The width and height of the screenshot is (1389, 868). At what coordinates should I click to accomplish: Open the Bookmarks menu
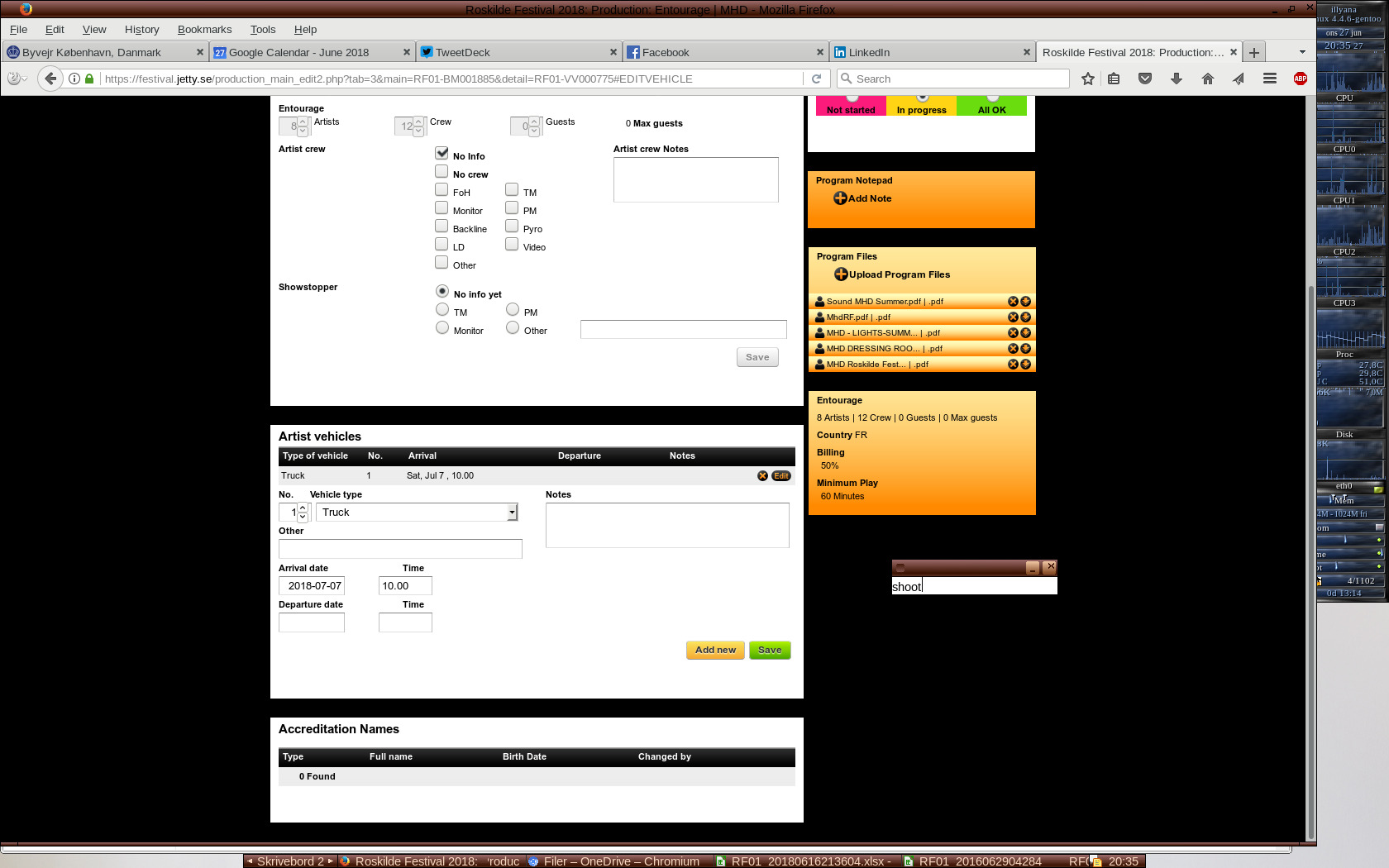[204, 29]
